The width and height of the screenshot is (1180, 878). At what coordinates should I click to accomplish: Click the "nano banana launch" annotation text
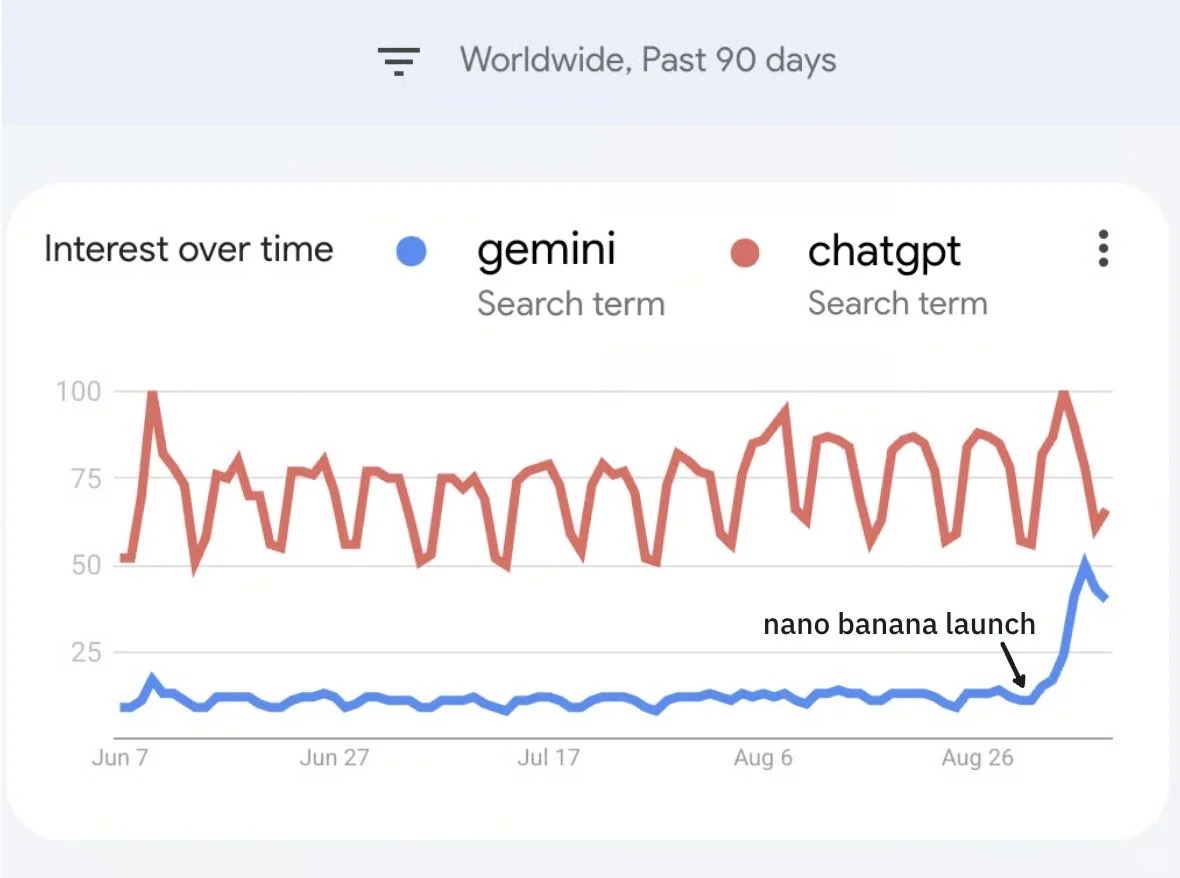coord(899,625)
